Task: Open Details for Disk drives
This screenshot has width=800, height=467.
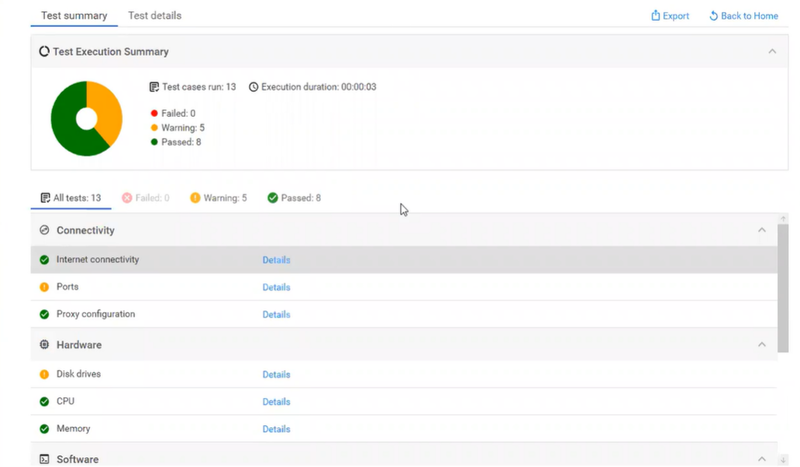Action: (x=276, y=375)
